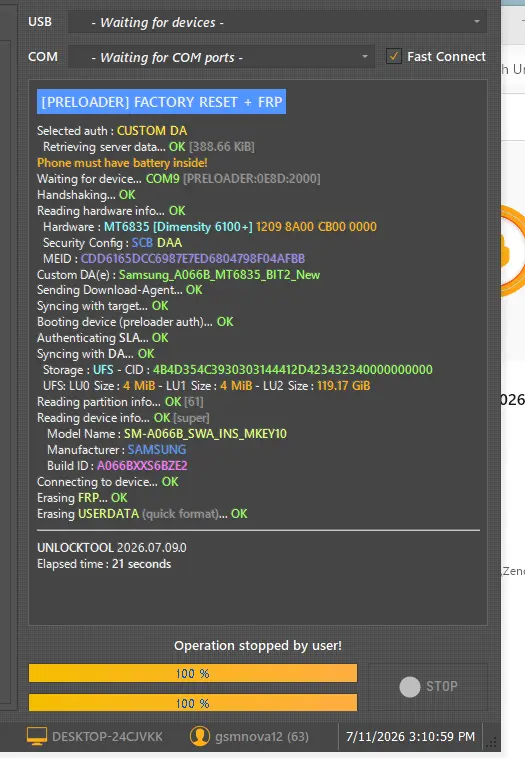Click the round STOP indicator icon
This screenshot has height=760, width=525.
click(410, 687)
